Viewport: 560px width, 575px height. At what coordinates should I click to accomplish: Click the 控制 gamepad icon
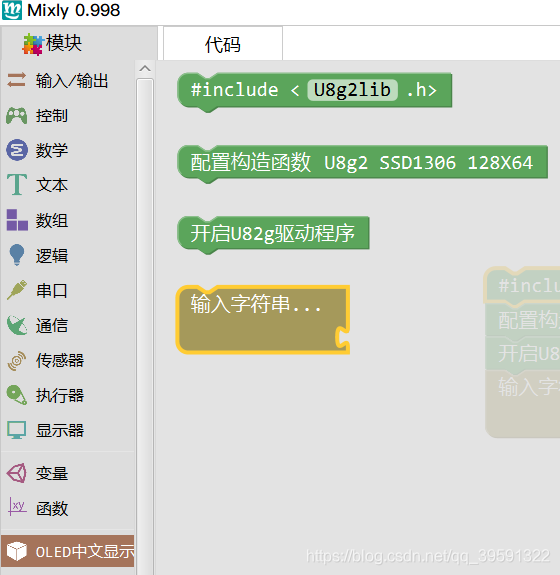(x=17, y=116)
